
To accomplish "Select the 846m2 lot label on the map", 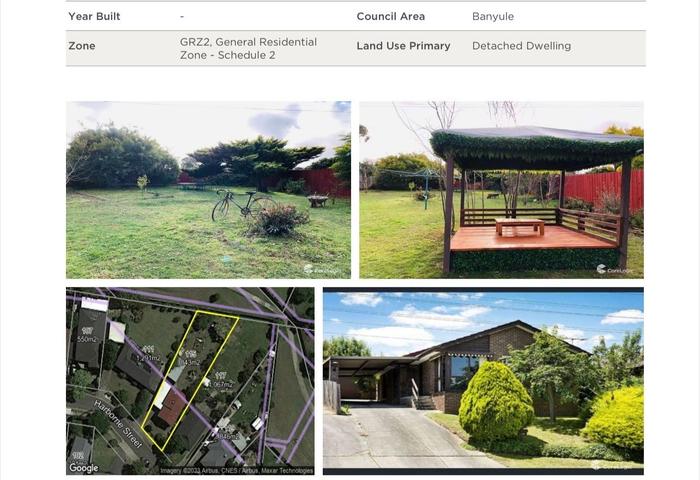I will [x=228, y=436].
